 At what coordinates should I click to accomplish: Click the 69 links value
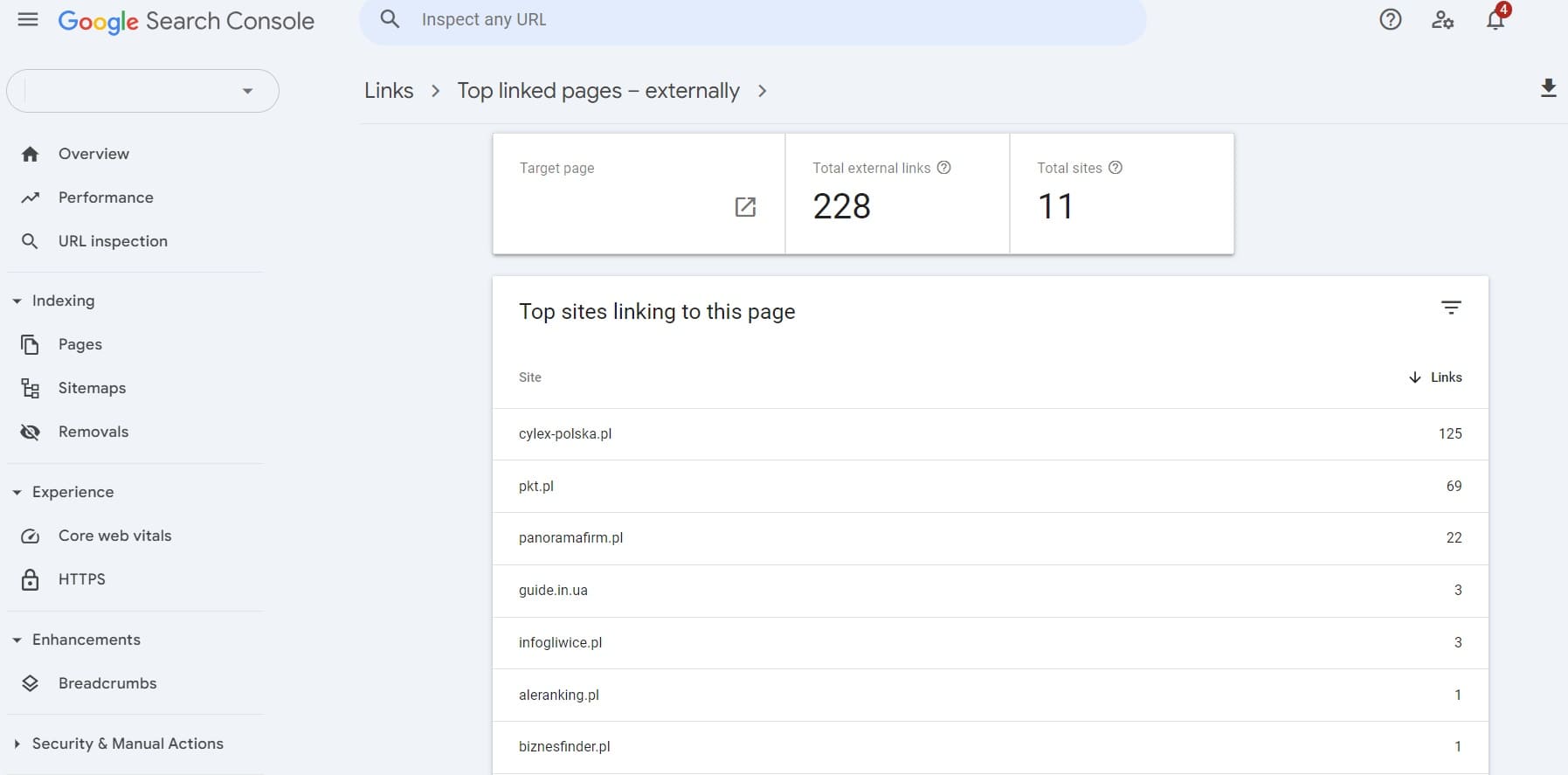pos(1454,486)
